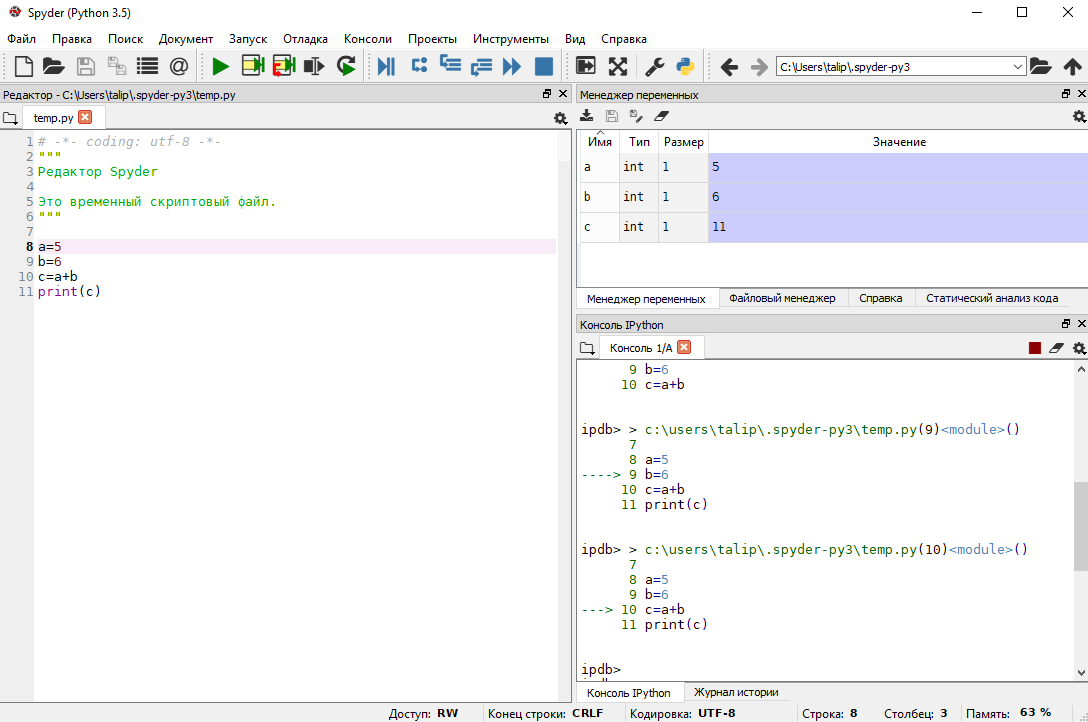Viewport: 1088px width, 722px height.
Task: Open the editor pane options gear menu
Action: (560, 118)
